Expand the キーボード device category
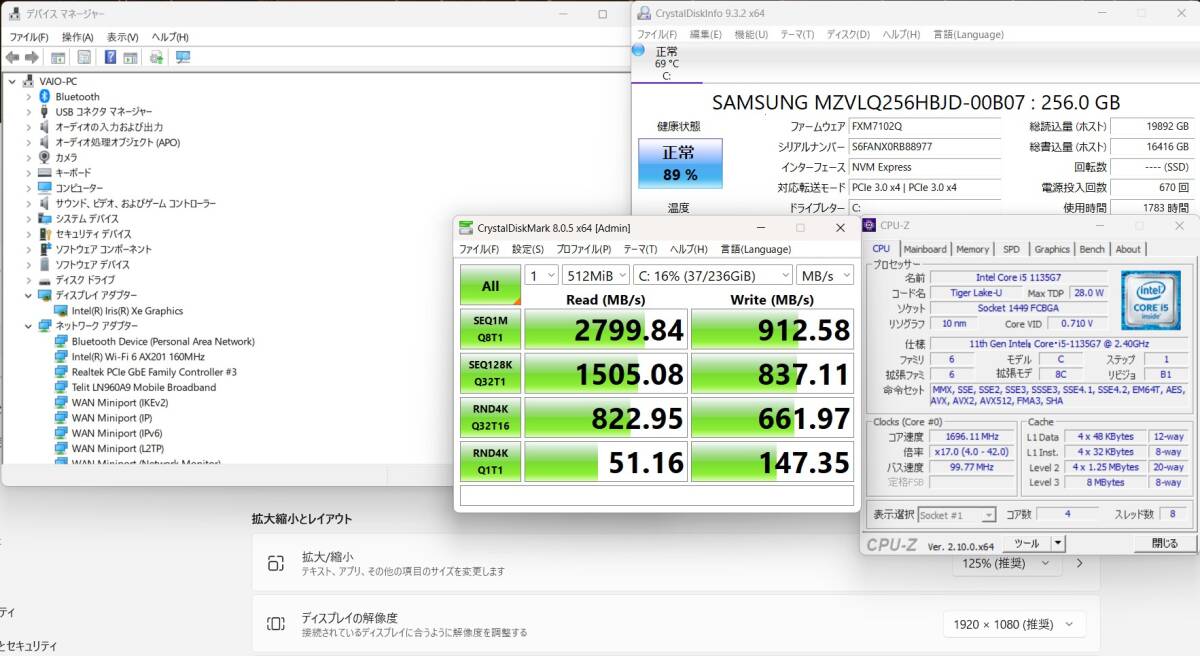This screenshot has height=656, width=1200. [28, 173]
